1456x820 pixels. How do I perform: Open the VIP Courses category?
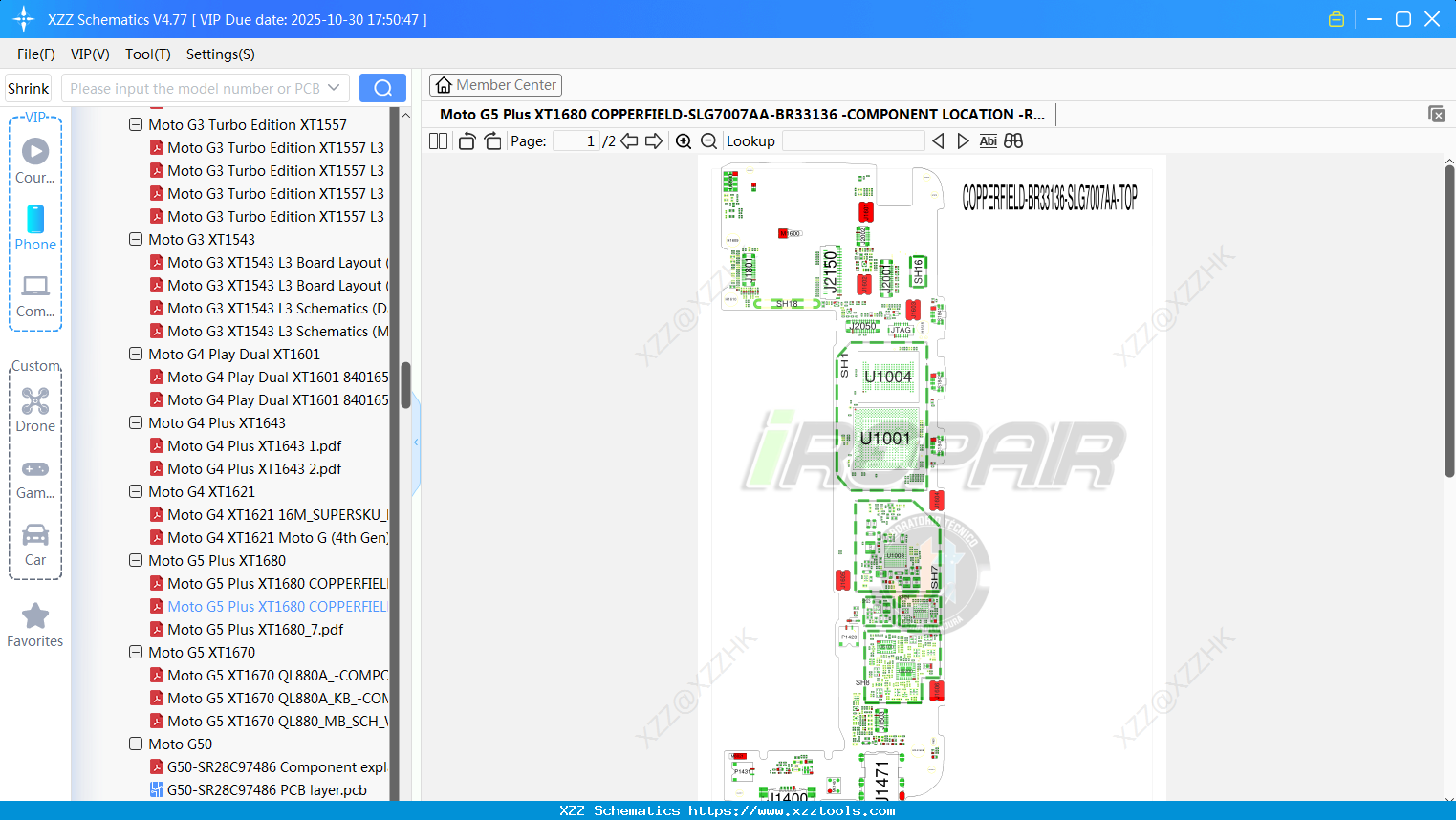click(x=35, y=161)
